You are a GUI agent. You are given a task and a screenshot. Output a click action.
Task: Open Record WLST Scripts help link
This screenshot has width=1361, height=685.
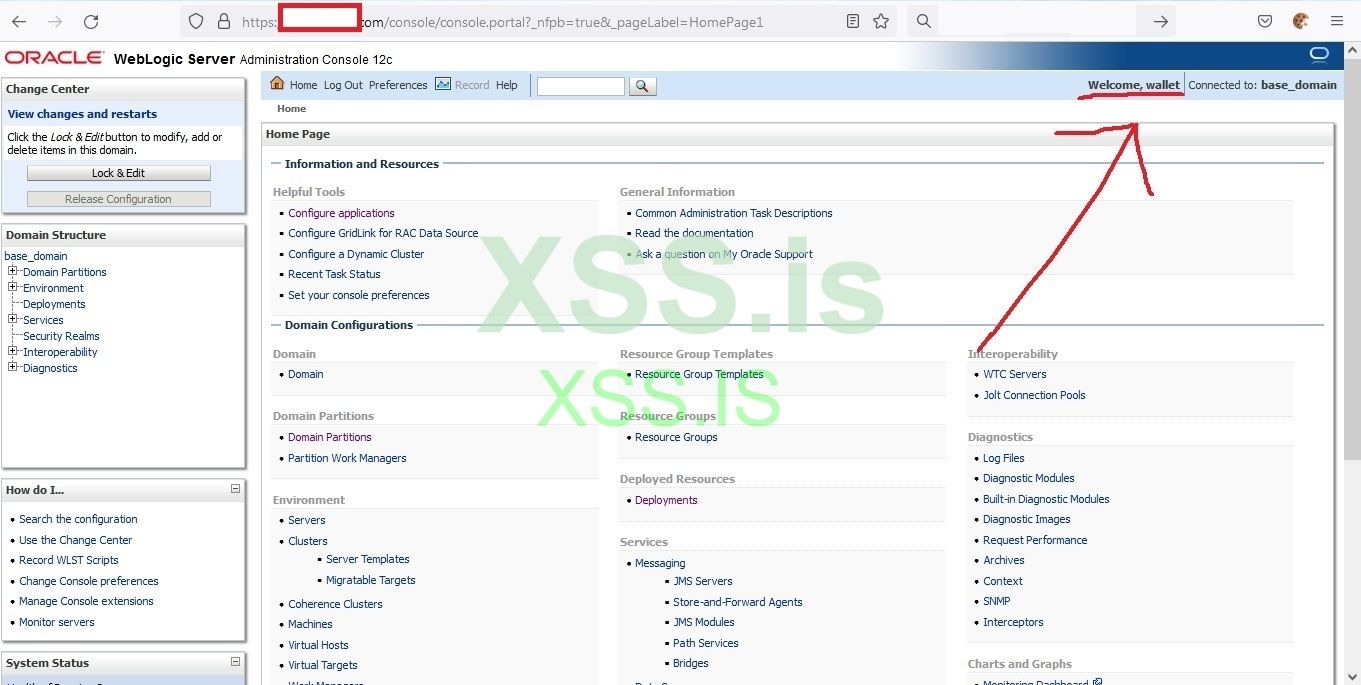coord(68,560)
